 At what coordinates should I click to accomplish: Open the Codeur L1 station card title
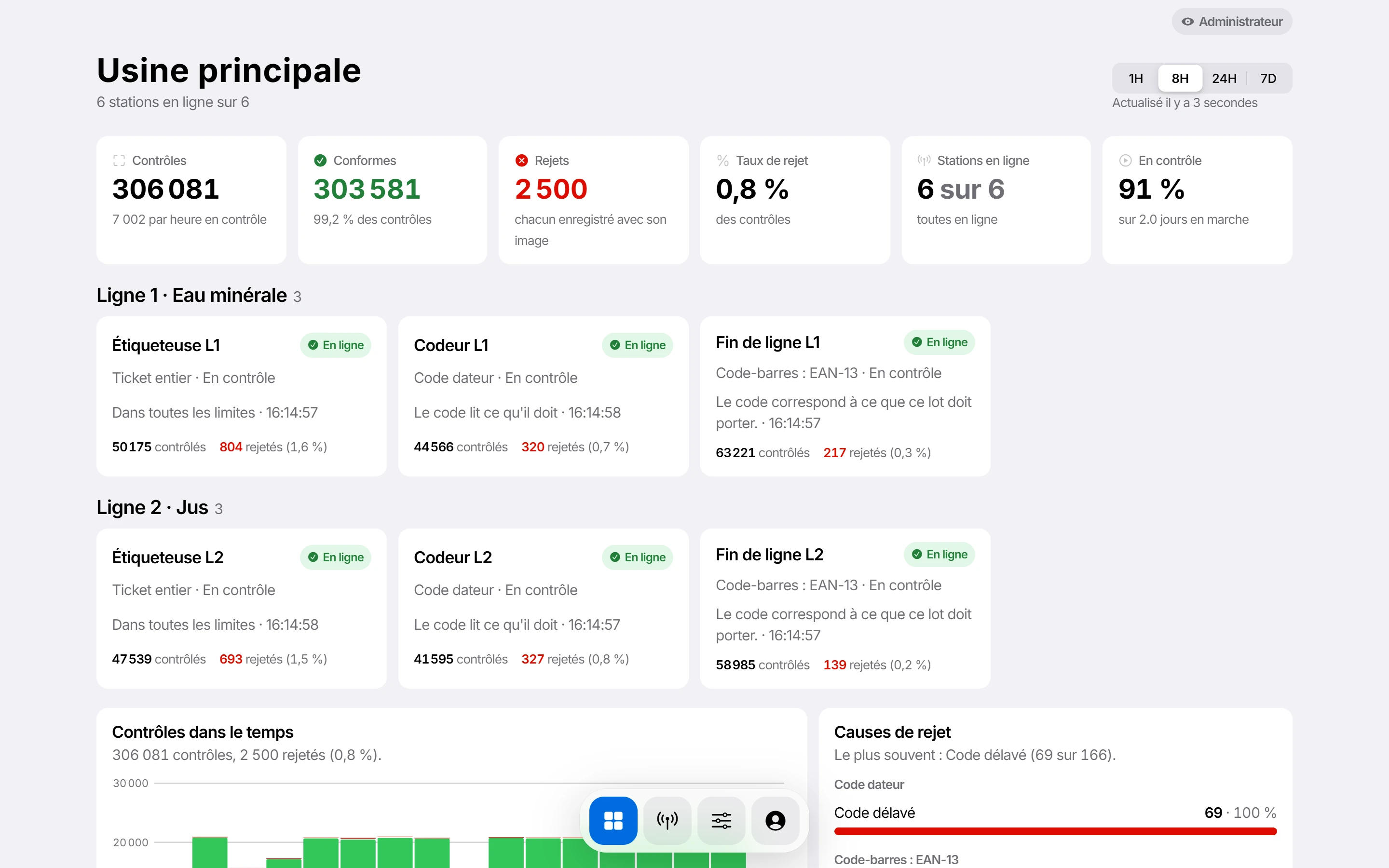click(x=451, y=345)
